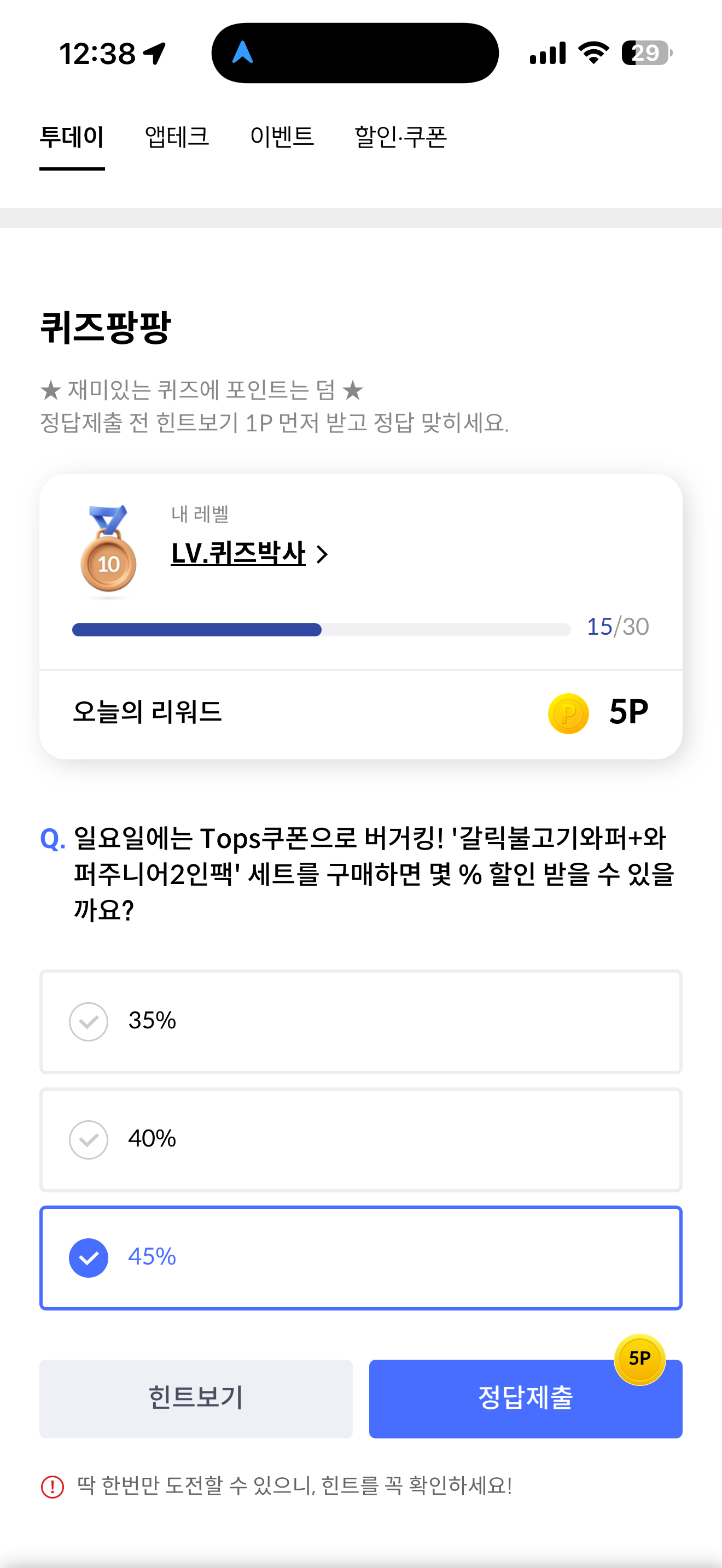Tap the blue navigation arrow in Dynamic Island
The width and height of the screenshot is (722, 1568).
click(242, 52)
